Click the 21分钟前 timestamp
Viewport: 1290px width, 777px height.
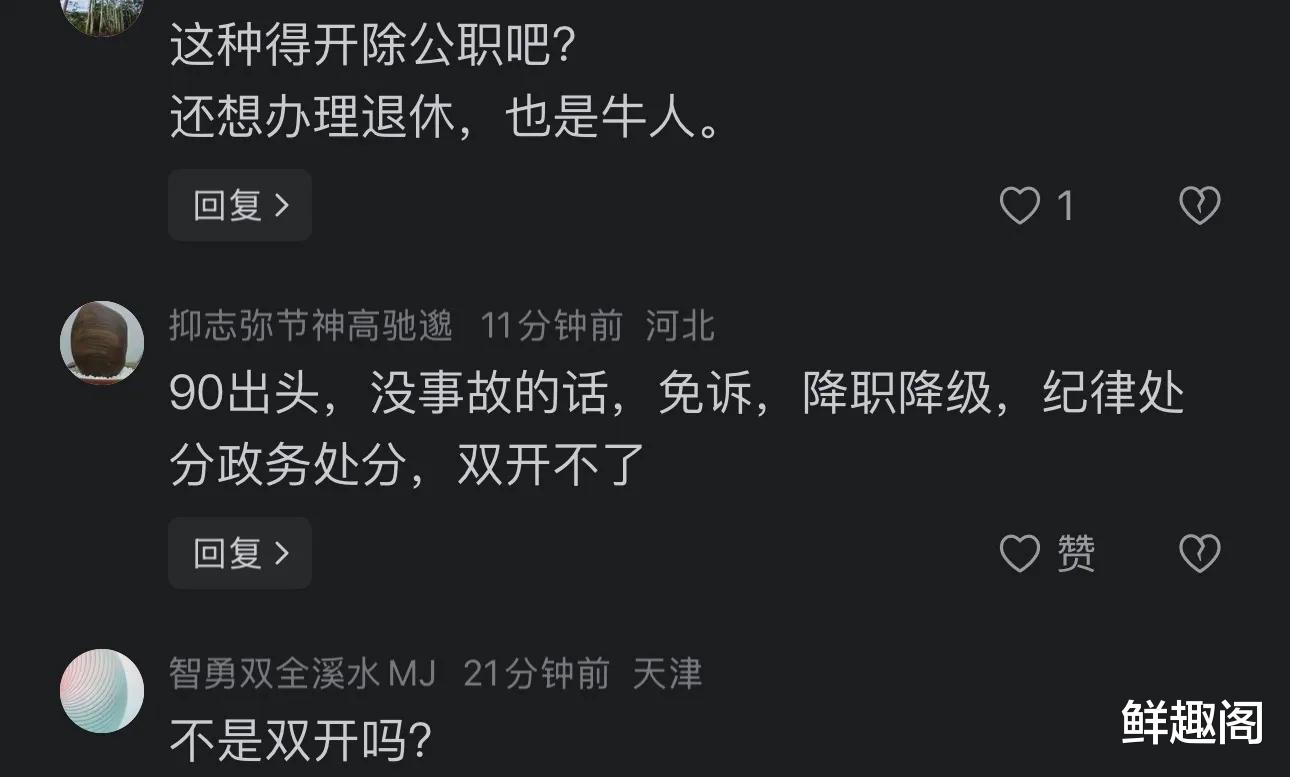tap(536, 674)
